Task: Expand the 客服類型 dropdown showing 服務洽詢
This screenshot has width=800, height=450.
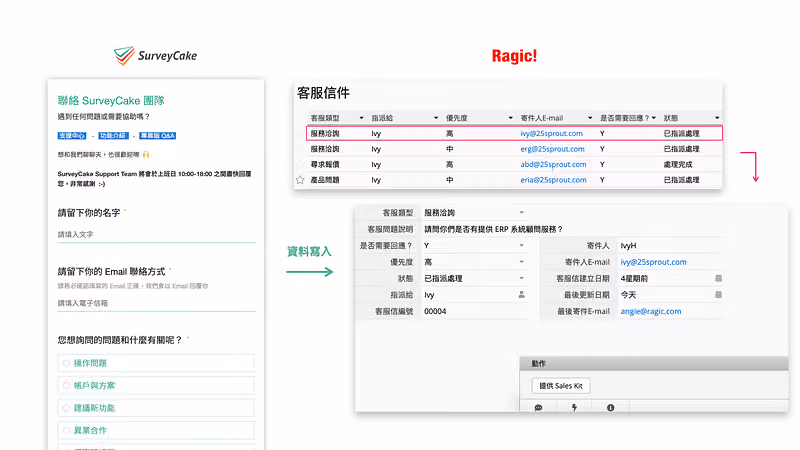Action: click(x=521, y=212)
